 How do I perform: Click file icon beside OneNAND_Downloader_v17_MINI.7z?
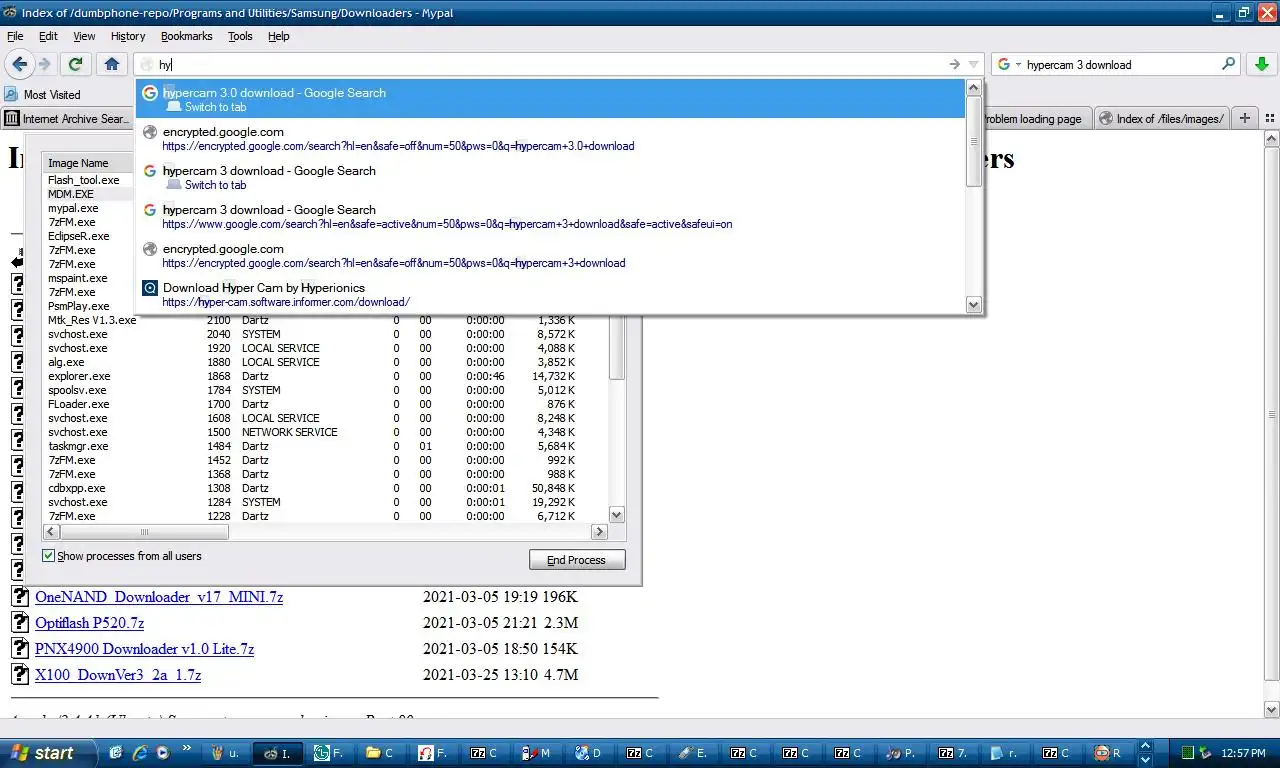pyautogui.click(x=20, y=596)
